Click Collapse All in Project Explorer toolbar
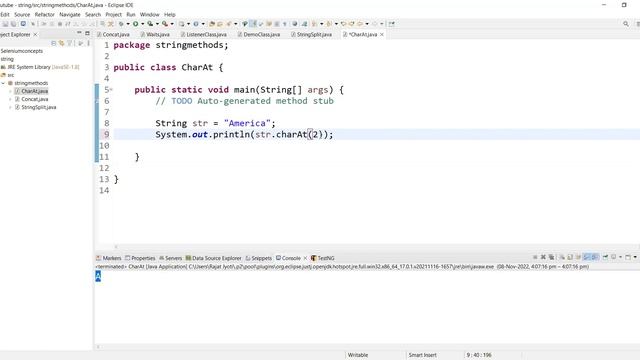Image resolution: width=640 pixels, height=360 pixels. coord(53,43)
